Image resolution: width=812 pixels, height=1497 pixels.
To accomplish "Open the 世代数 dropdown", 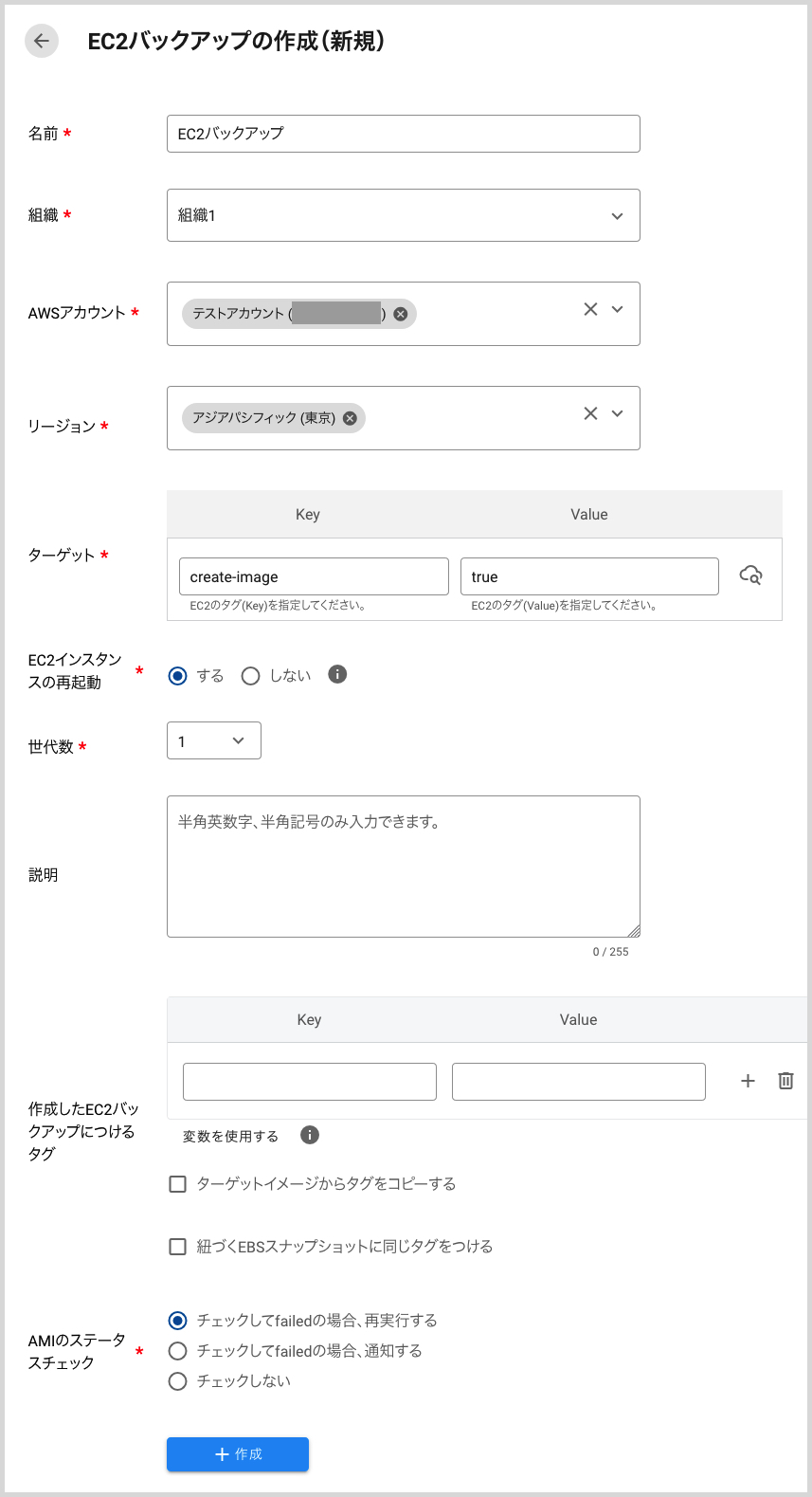I will [213, 741].
